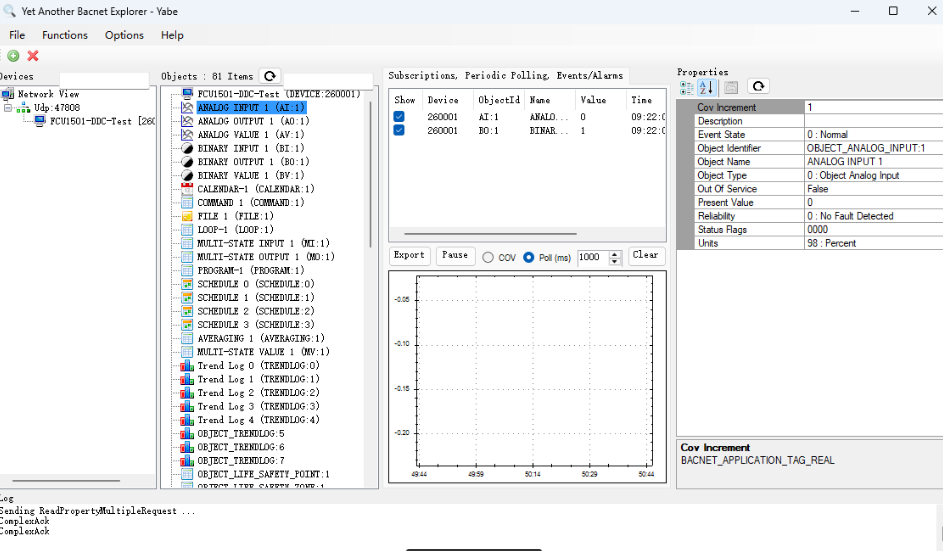Click the FILE 1 folder icon
This screenshot has width=943, height=551.
(187, 216)
